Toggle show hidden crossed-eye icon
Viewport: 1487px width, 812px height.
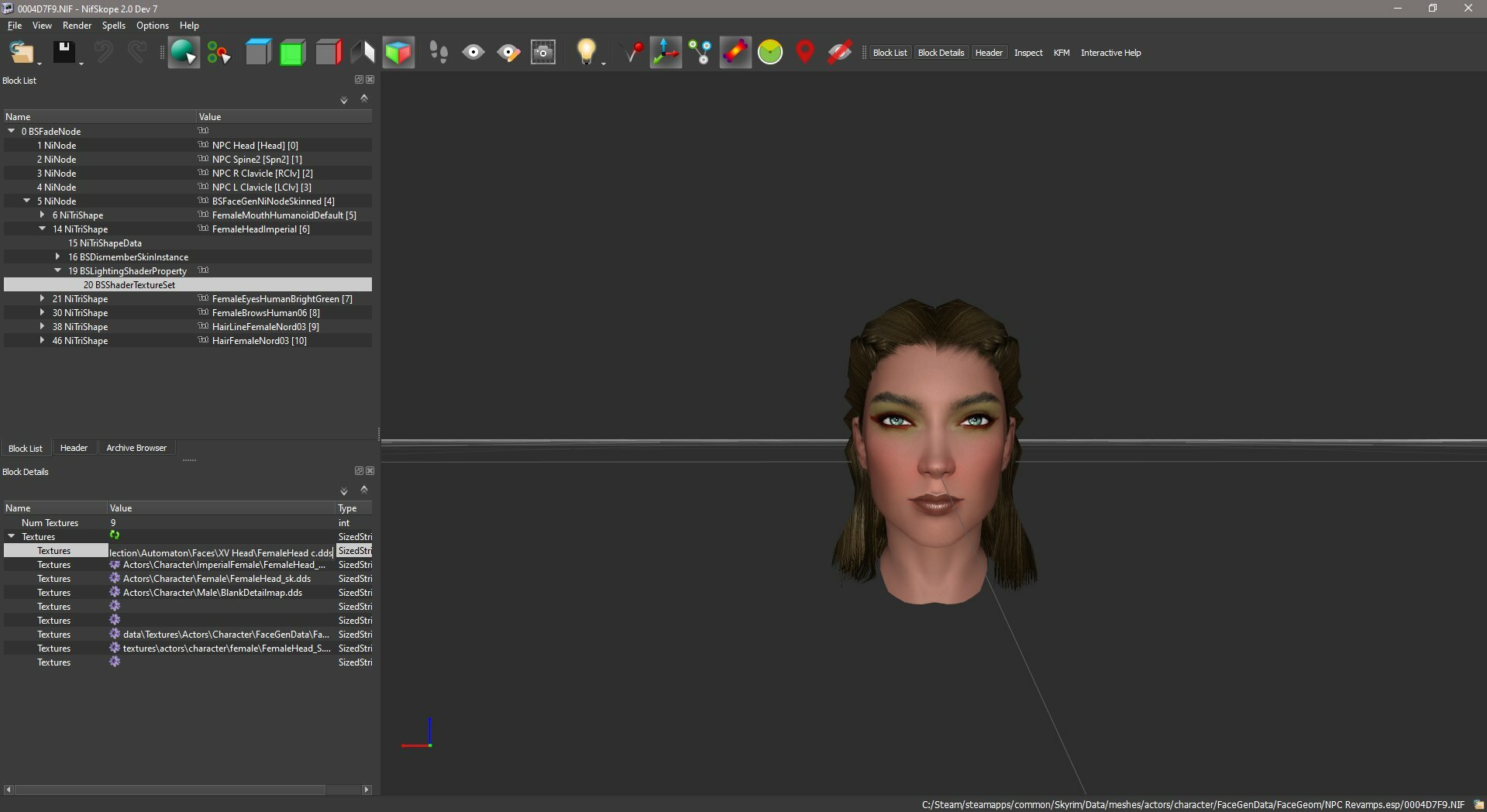tap(840, 52)
